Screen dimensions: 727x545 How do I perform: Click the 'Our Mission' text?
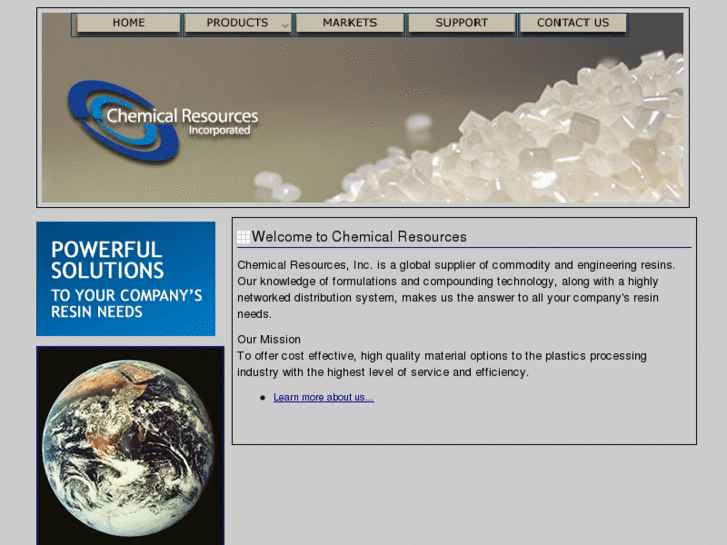coord(269,340)
